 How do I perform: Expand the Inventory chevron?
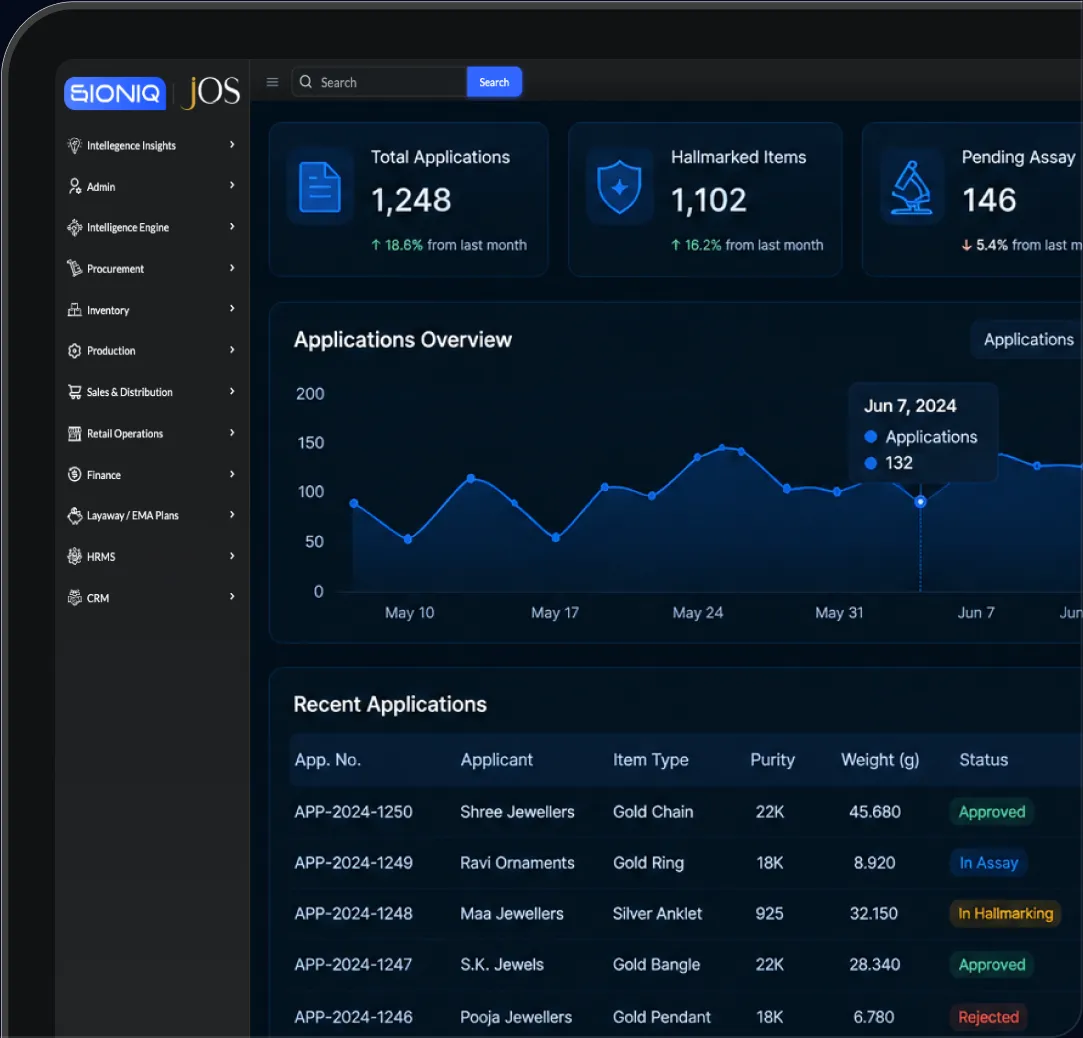(x=232, y=309)
